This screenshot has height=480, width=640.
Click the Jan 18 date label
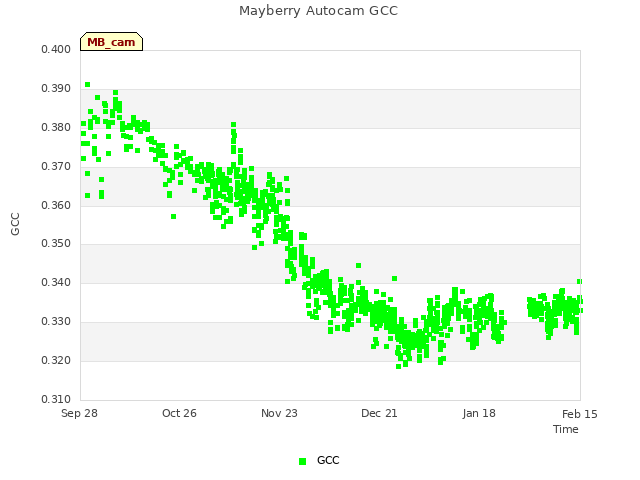[x=479, y=413]
